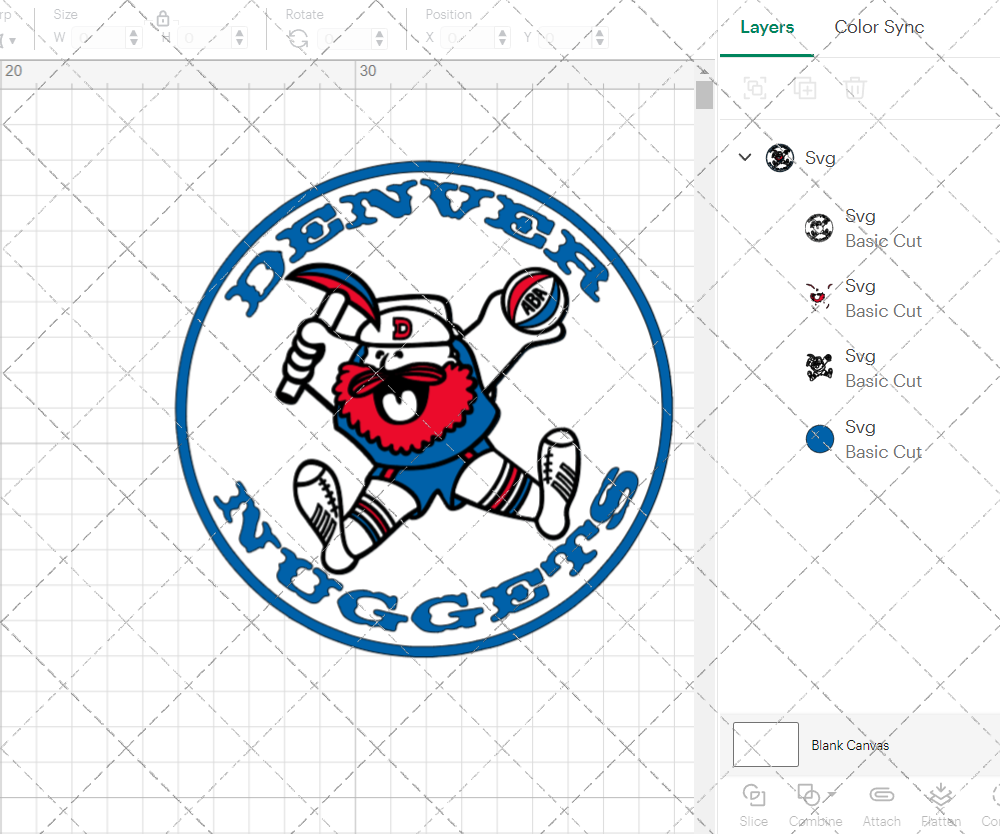Click the Attach tool
This screenshot has width=1000, height=834.
click(881, 805)
